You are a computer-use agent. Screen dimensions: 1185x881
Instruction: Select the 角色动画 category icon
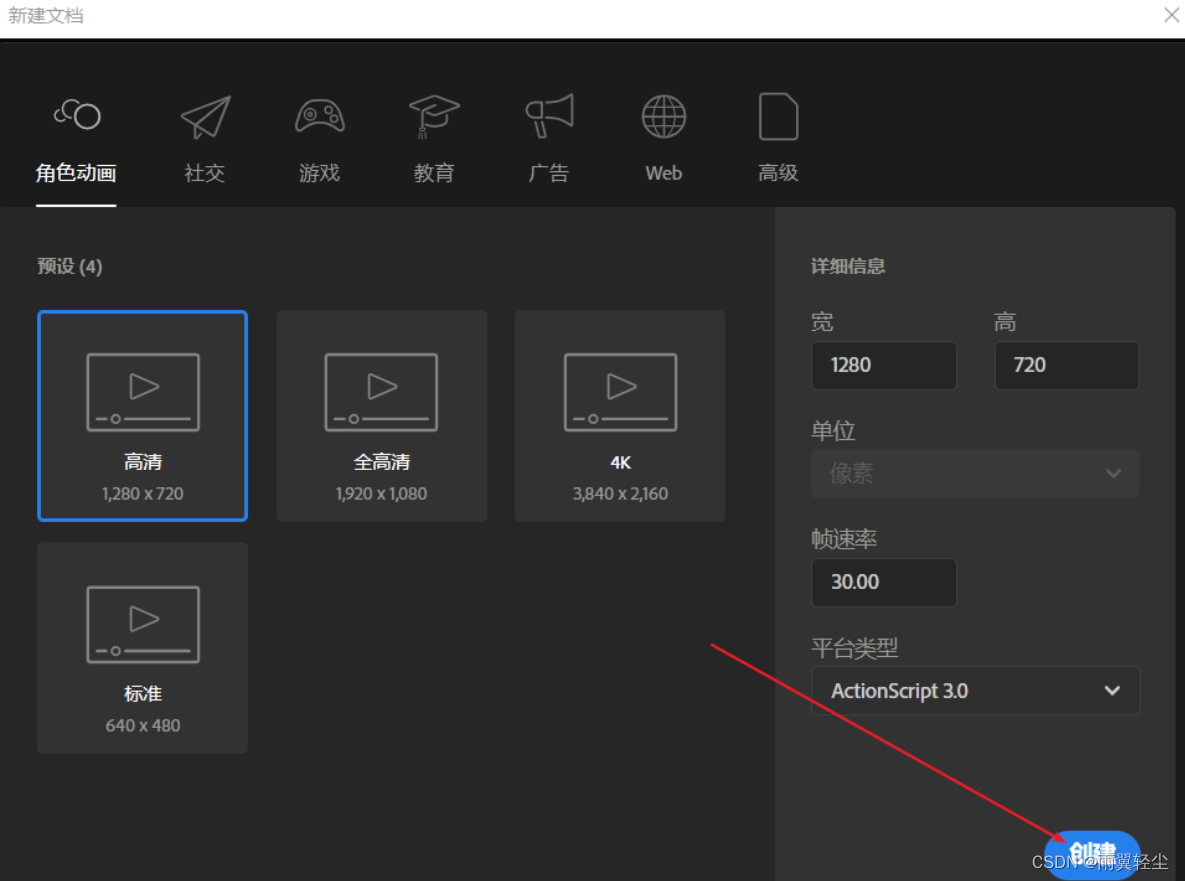click(x=77, y=115)
